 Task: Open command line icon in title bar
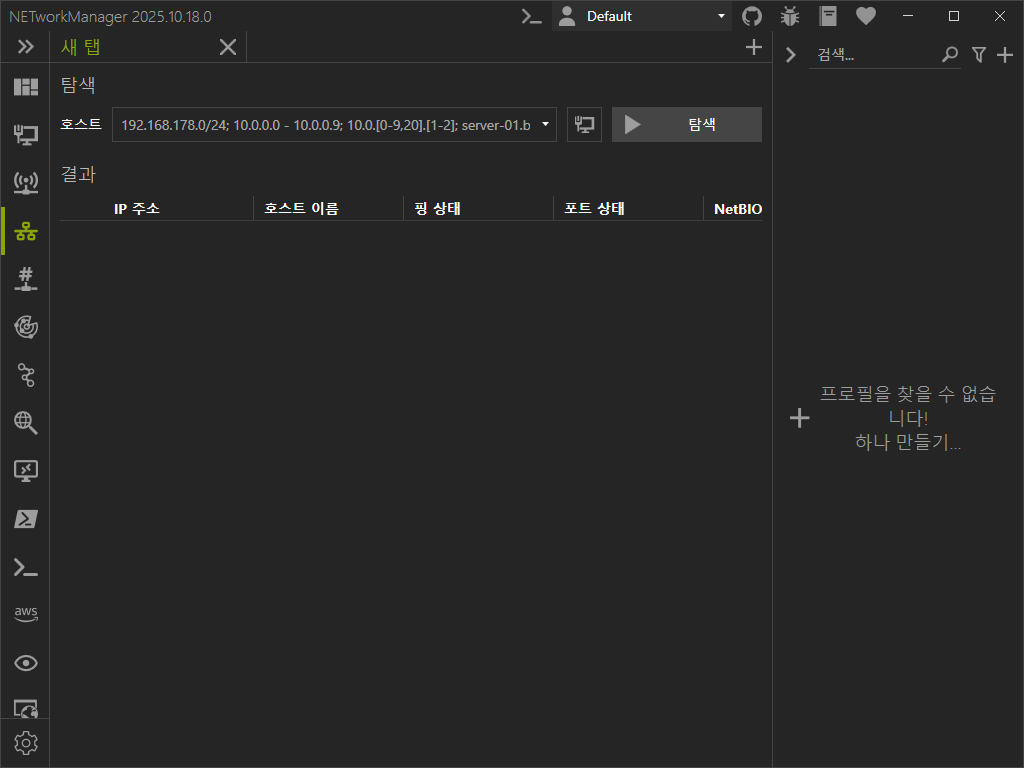532,16
